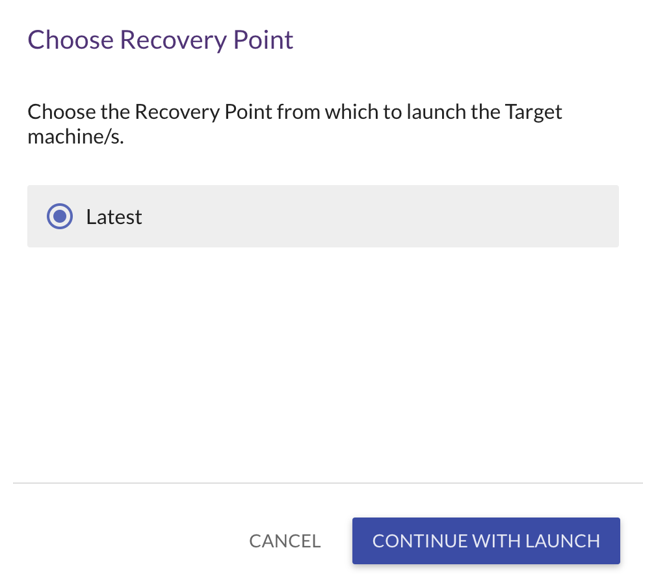Click the gray Latest recovery point row
Viewport: 652px width, 575px height.
click(323, 216)
